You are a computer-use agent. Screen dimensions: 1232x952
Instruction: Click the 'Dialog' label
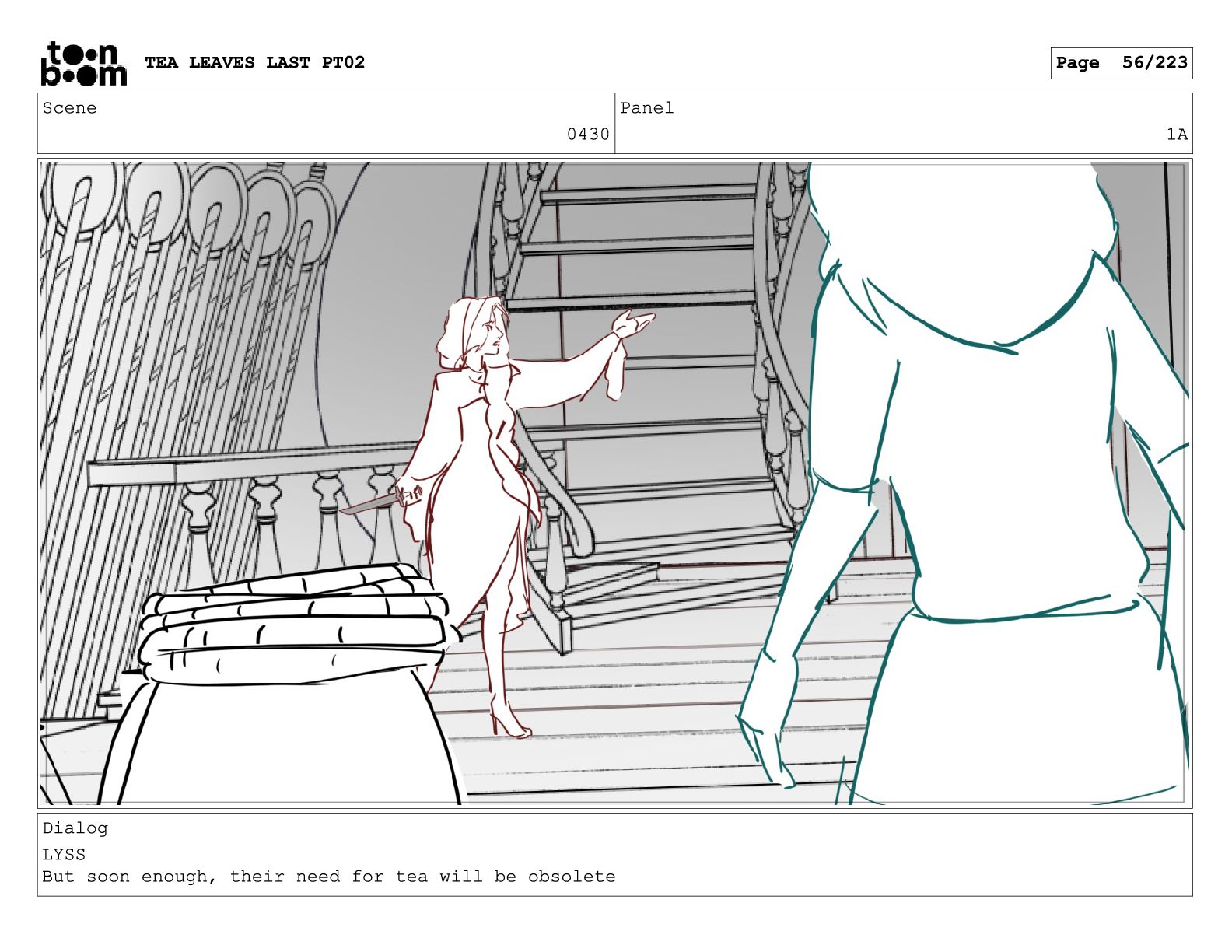click(75, 828)
